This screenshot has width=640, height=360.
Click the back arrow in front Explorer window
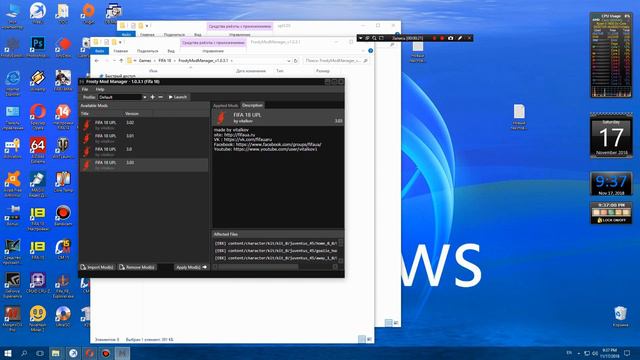point(97,60)
